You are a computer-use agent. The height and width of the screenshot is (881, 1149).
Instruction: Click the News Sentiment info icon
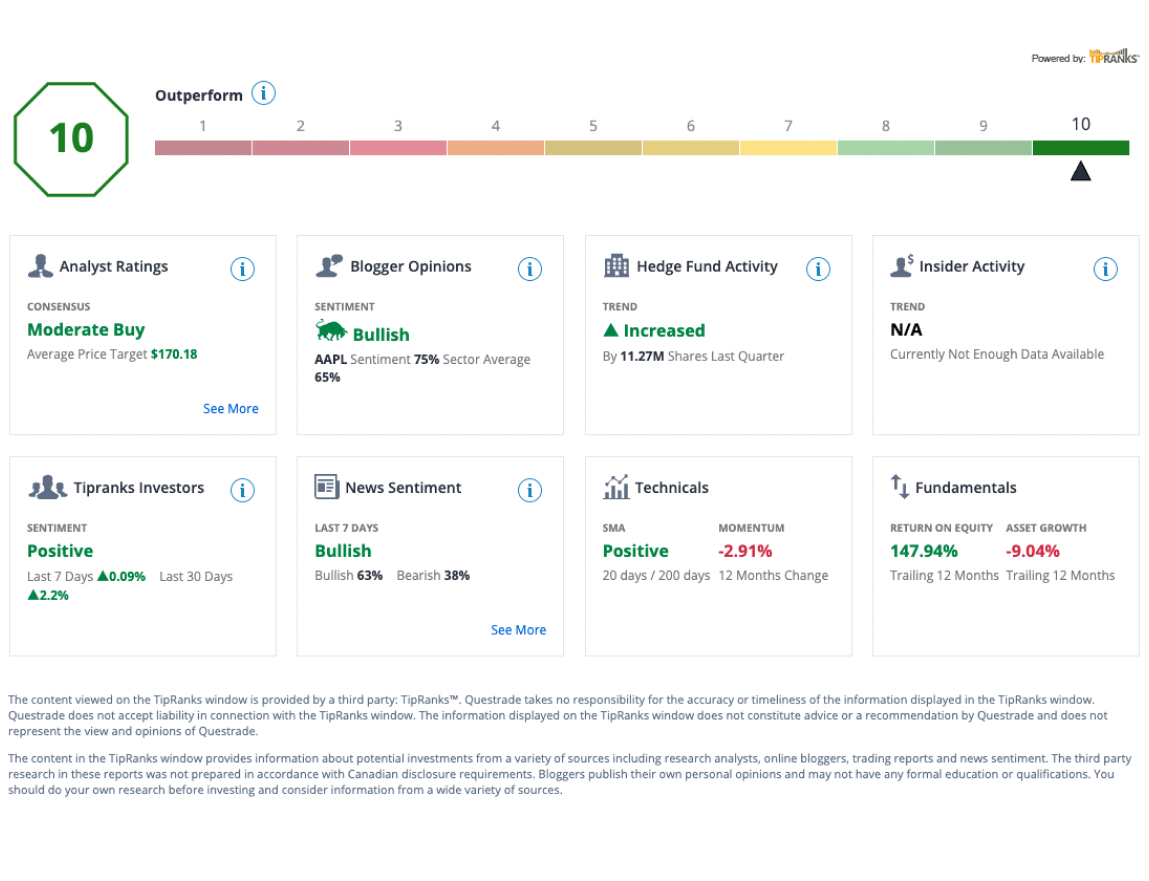[x=530, y=490]
